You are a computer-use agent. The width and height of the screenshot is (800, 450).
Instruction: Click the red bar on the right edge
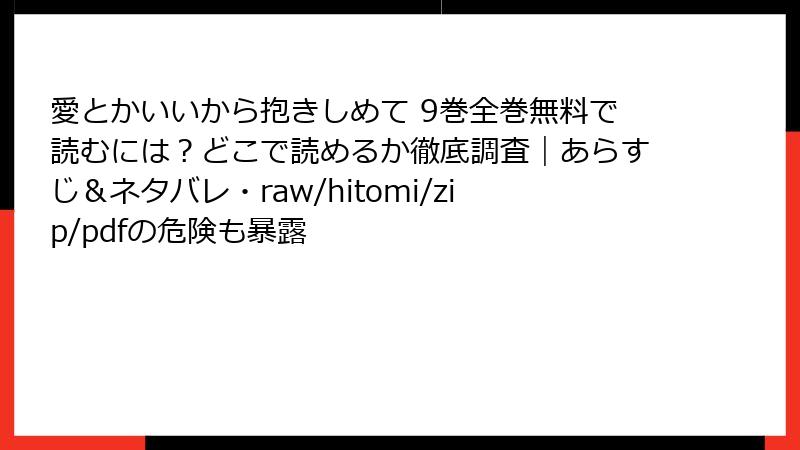pos(793,284)
